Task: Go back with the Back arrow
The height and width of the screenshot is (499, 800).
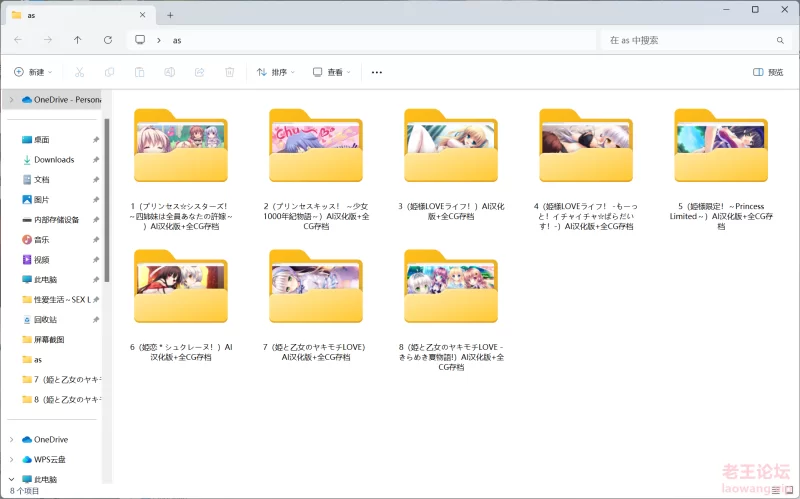Action: (x=18, y=40)
